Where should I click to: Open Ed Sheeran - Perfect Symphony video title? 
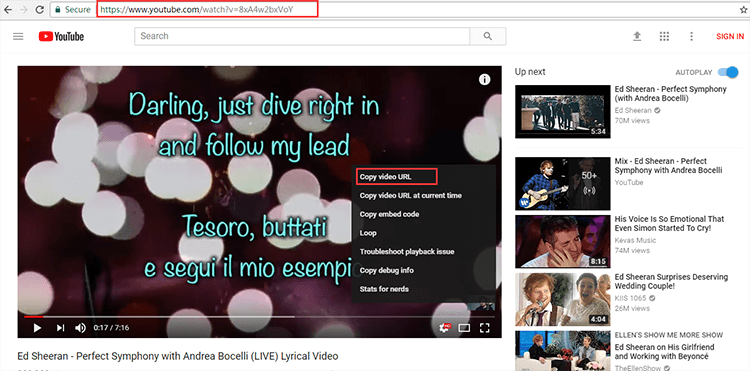click(x=671, y=94)
